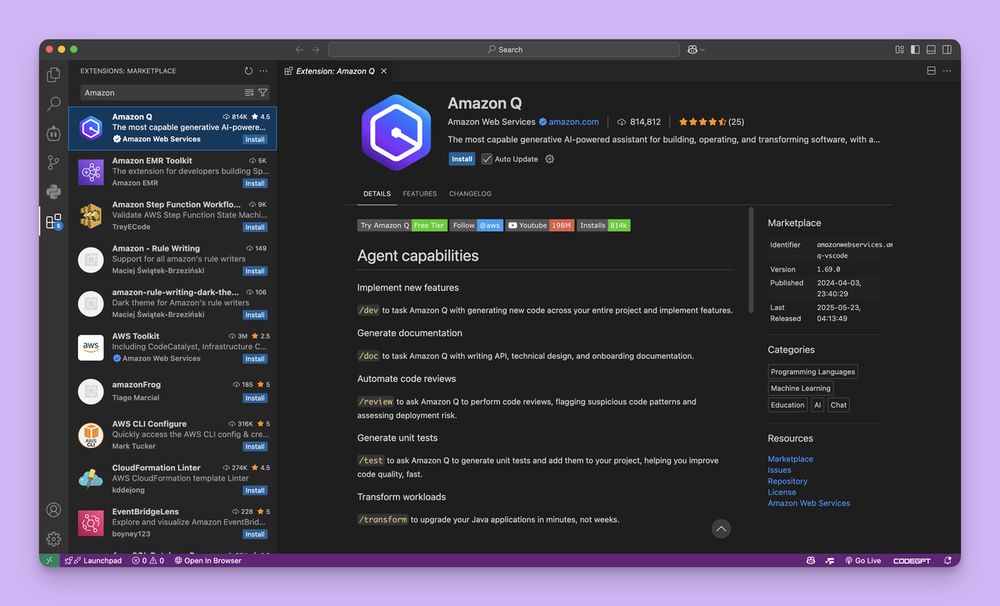Select the Source Control icon
1000x606 pixels.
53,161
